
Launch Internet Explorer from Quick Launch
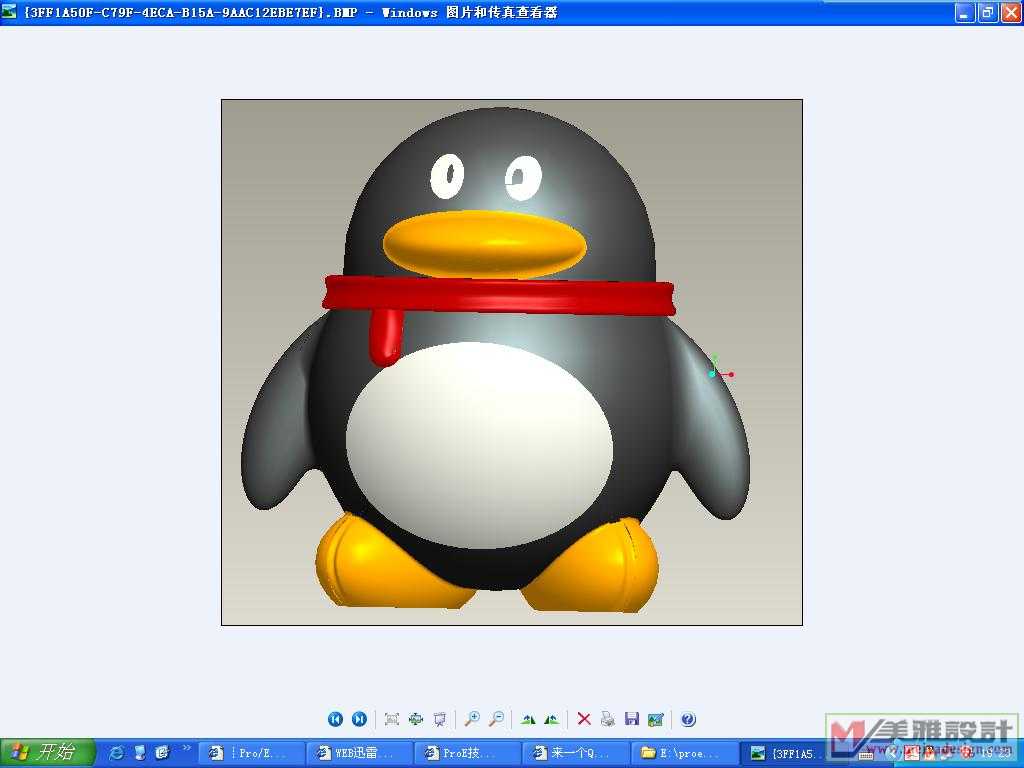pos(117,753)
